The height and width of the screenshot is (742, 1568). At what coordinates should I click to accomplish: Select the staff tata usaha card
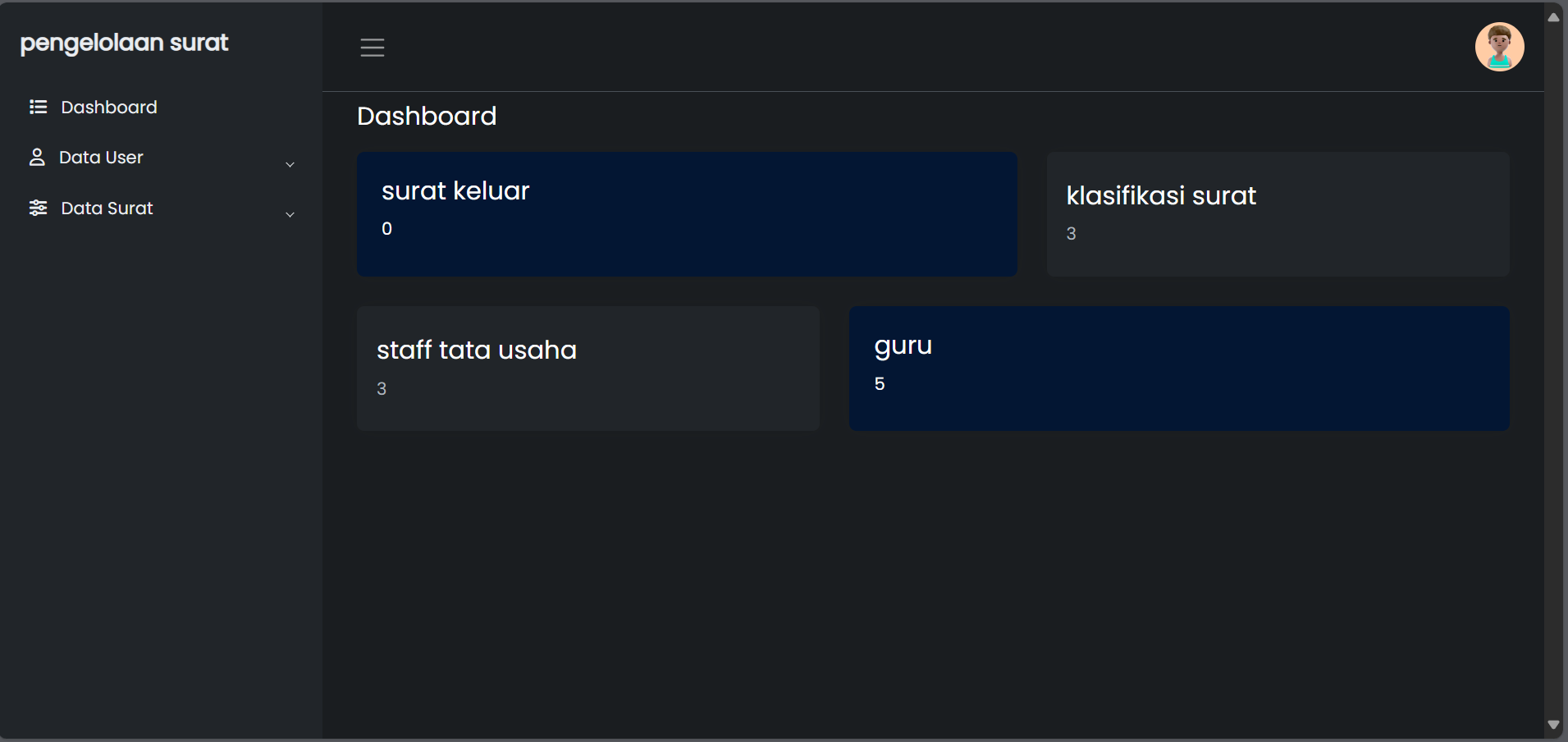pyautogui.click(x=587, y=368)
